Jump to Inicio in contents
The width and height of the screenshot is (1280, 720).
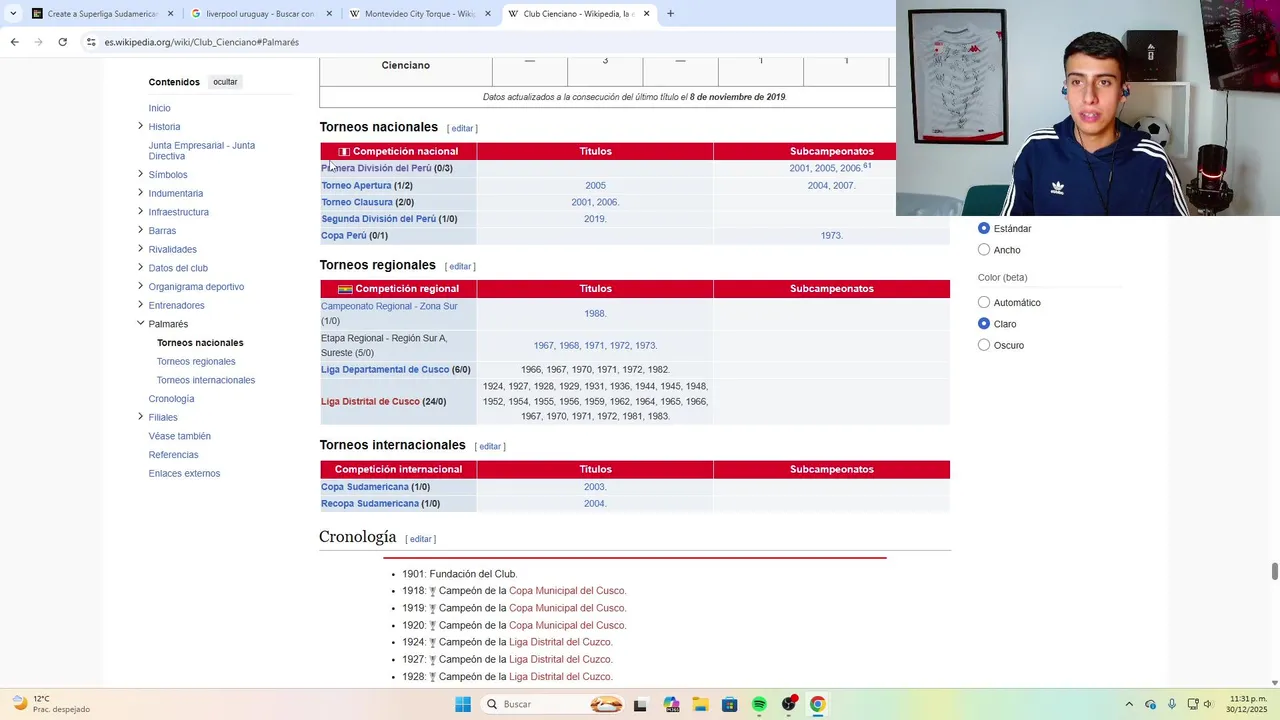(x=159, y=108)
